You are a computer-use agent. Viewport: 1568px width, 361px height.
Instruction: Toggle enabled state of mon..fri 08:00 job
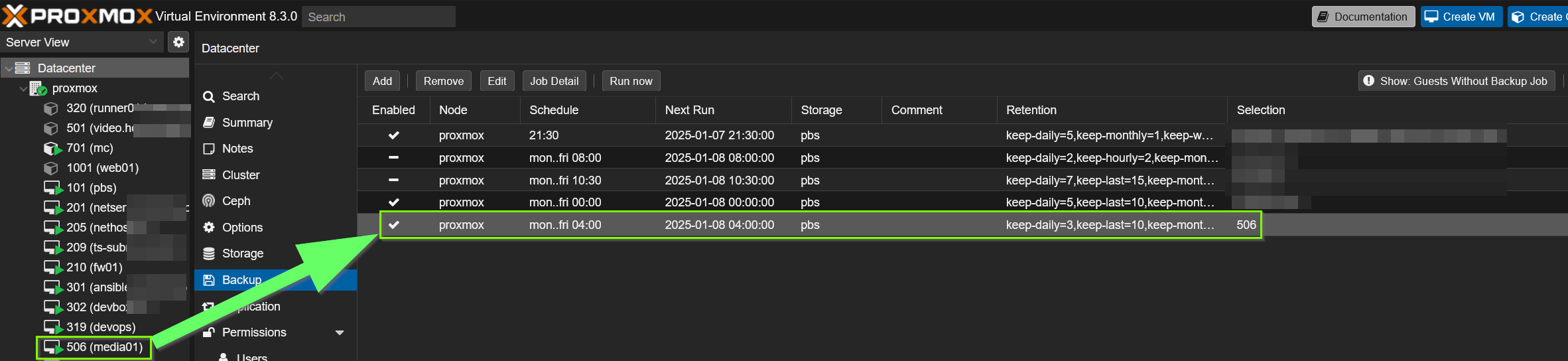(x=393, y=158)
